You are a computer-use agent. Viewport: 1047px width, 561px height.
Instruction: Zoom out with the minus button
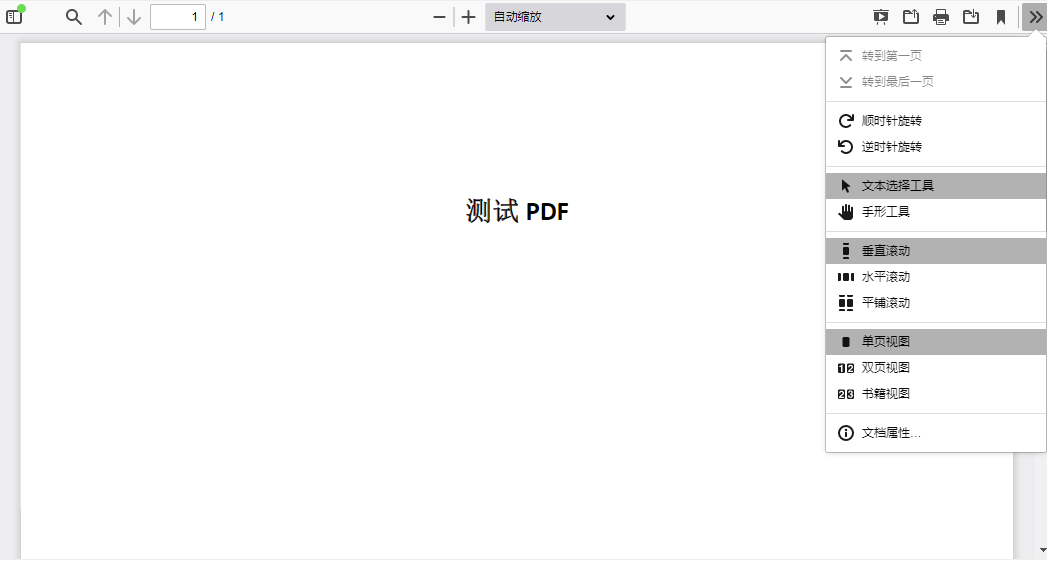tap(439, 17)
